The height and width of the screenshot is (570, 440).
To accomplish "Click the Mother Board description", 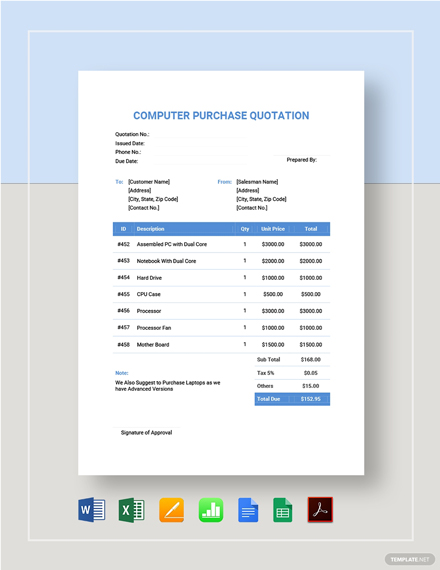I will pos(153,345).
